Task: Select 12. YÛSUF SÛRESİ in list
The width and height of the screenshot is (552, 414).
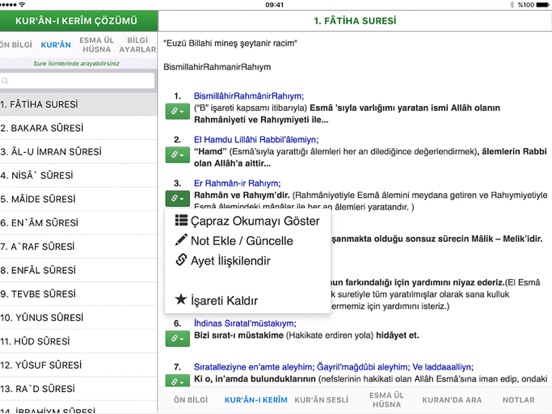Action: click(79, 365)
